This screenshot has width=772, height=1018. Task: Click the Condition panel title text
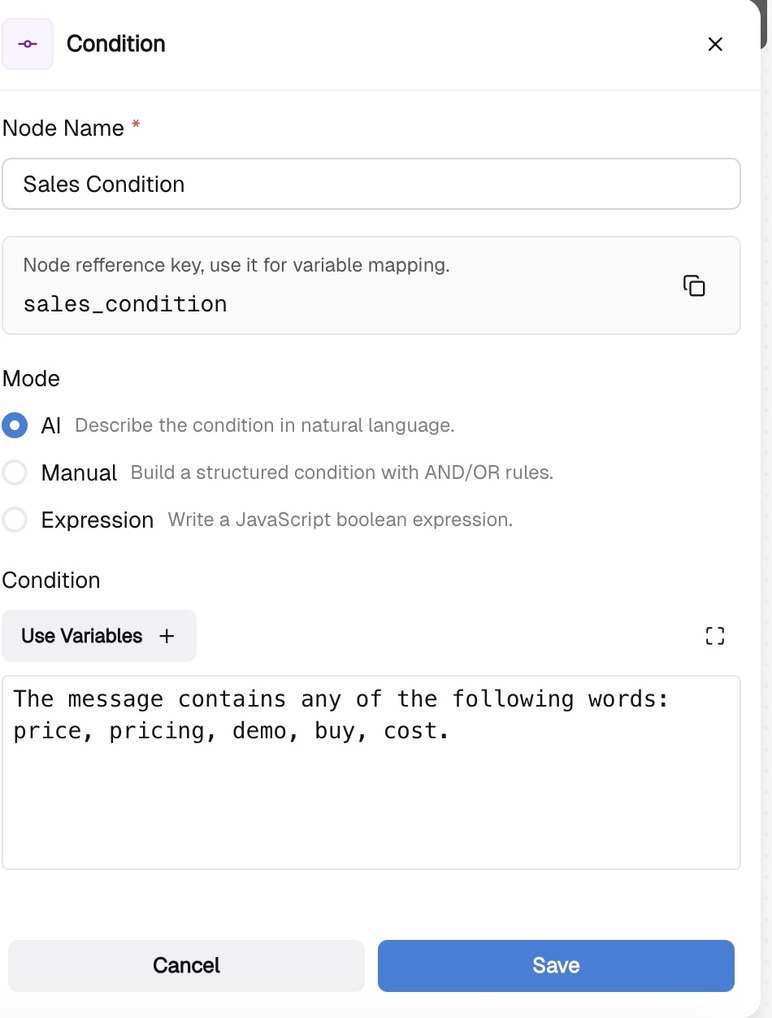[116, 44]
